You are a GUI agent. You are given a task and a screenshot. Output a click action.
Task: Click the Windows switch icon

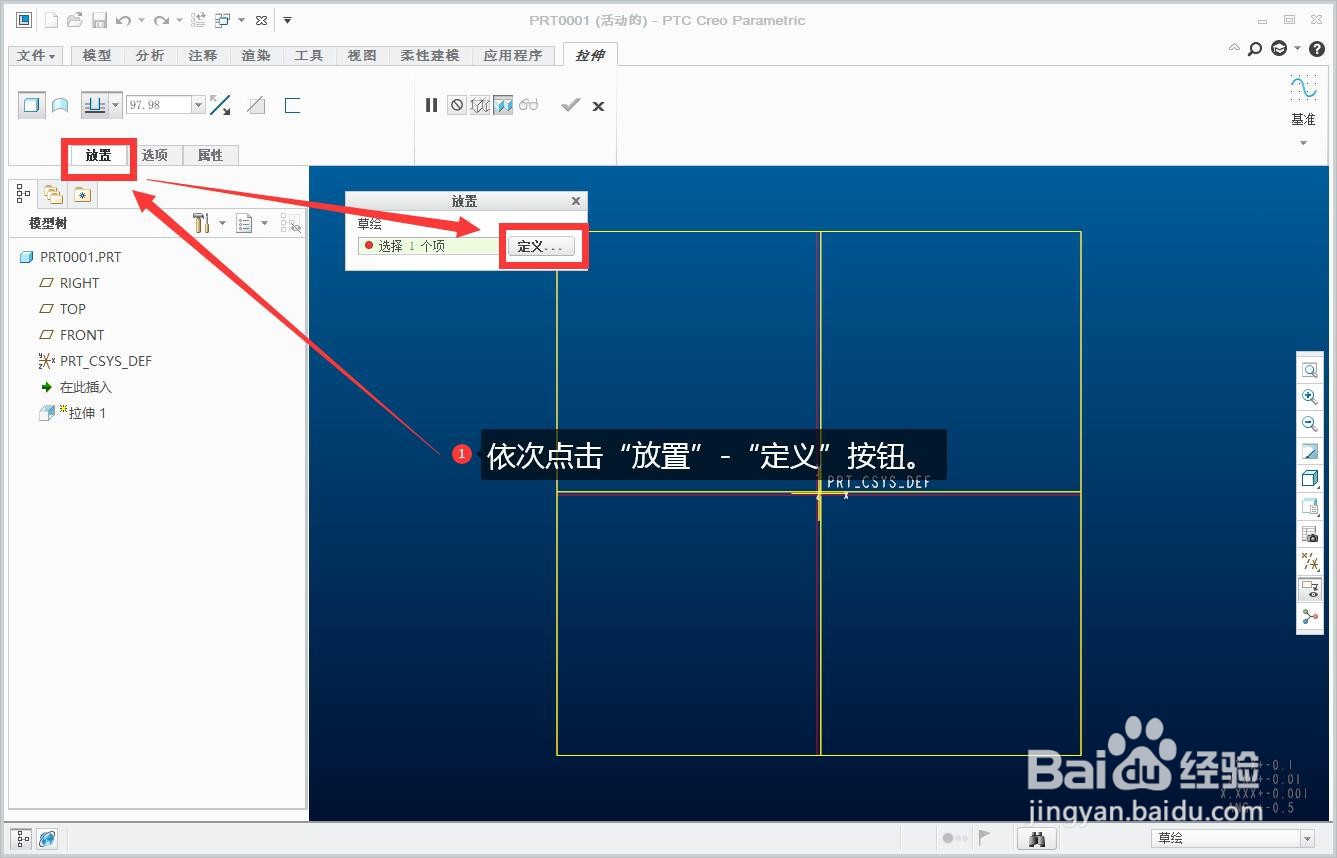coord(222,20)
